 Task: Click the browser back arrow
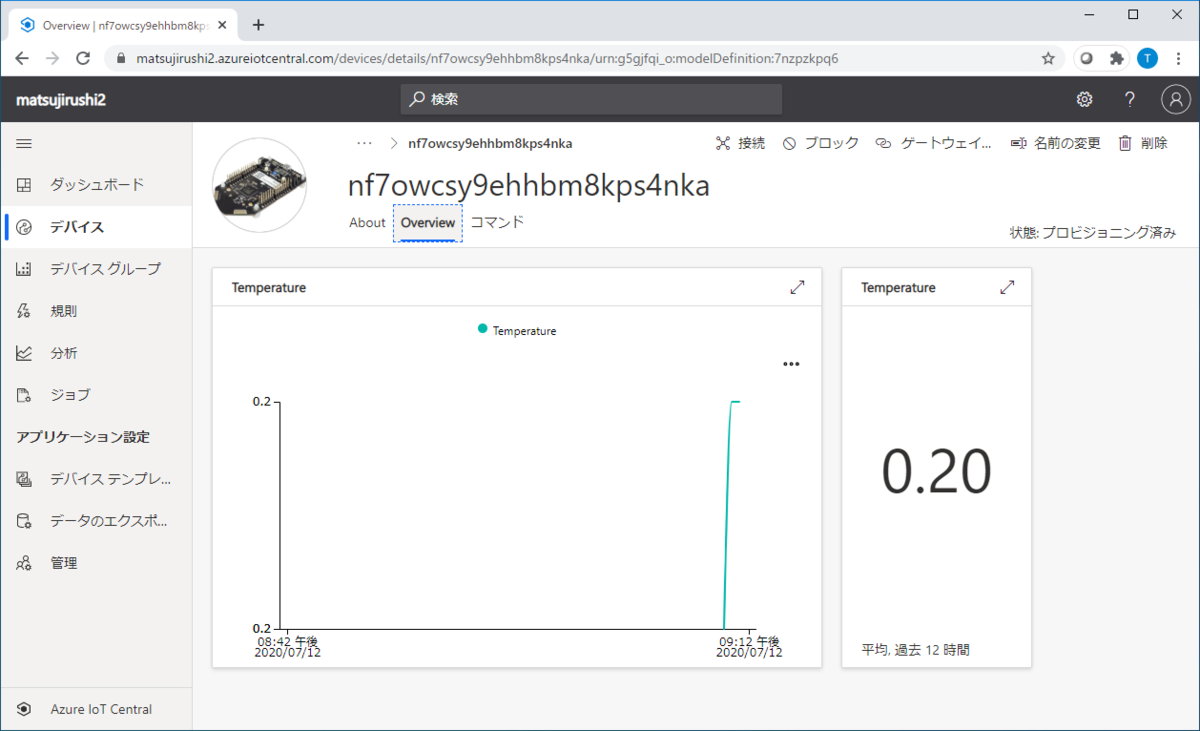(22, 58)
